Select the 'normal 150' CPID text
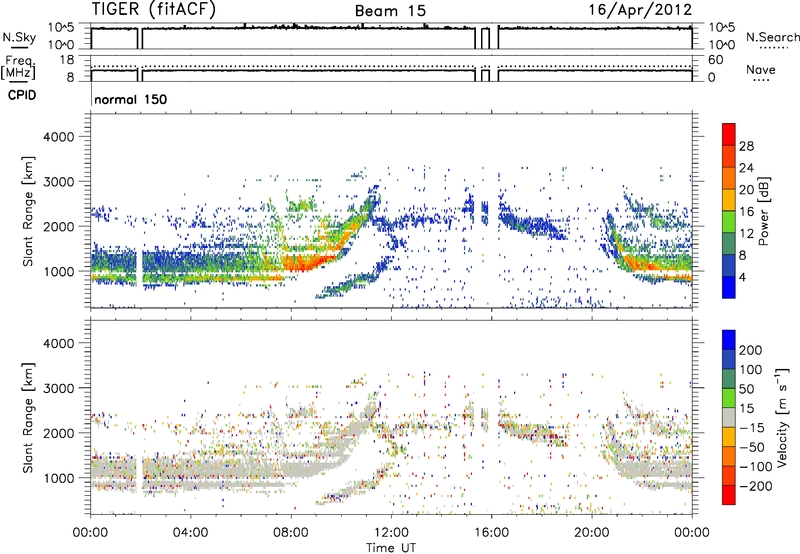This screenshot has height=554, width=800. tap(131, 99)
